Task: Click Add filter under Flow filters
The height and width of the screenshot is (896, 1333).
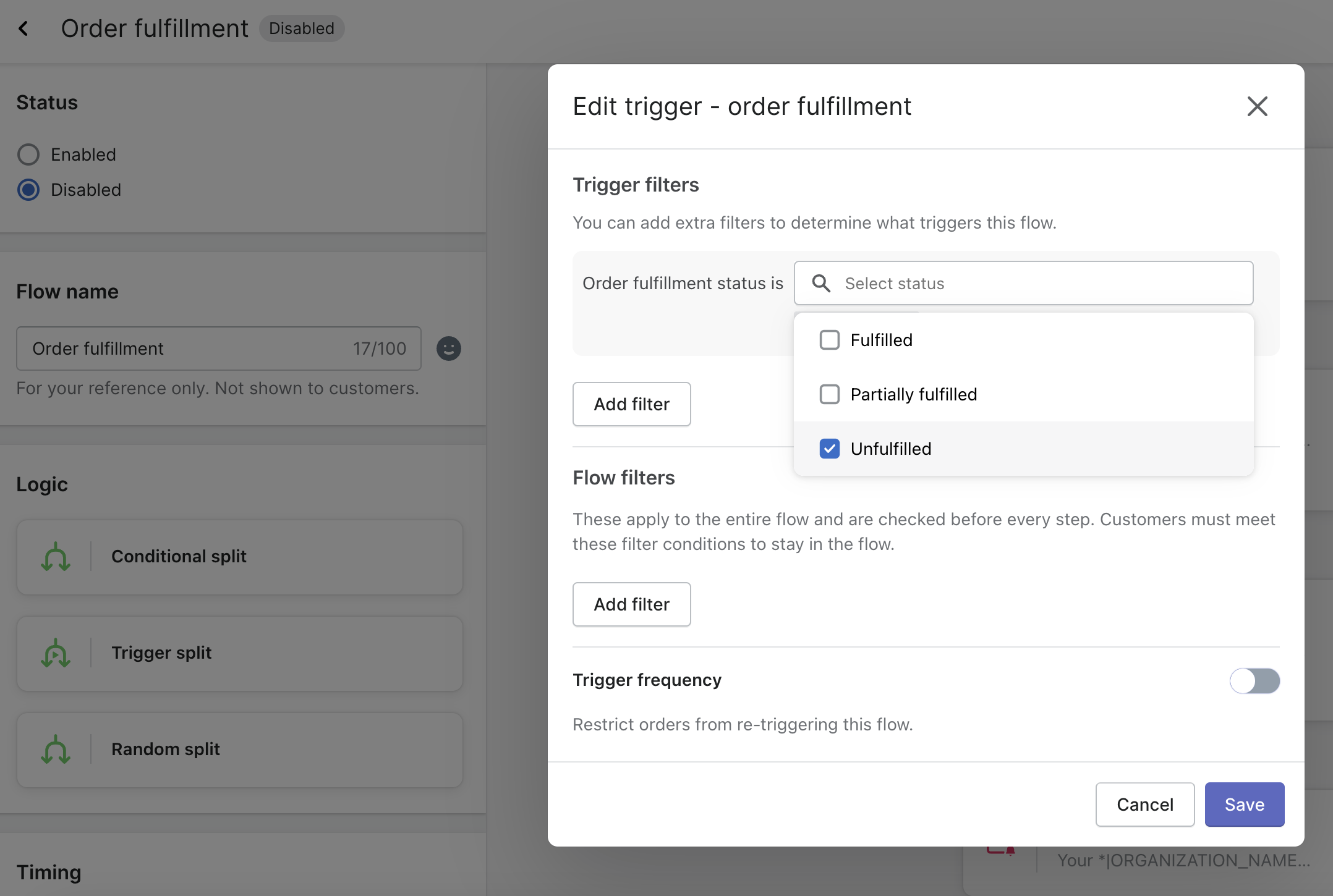Action: (631, 604)
